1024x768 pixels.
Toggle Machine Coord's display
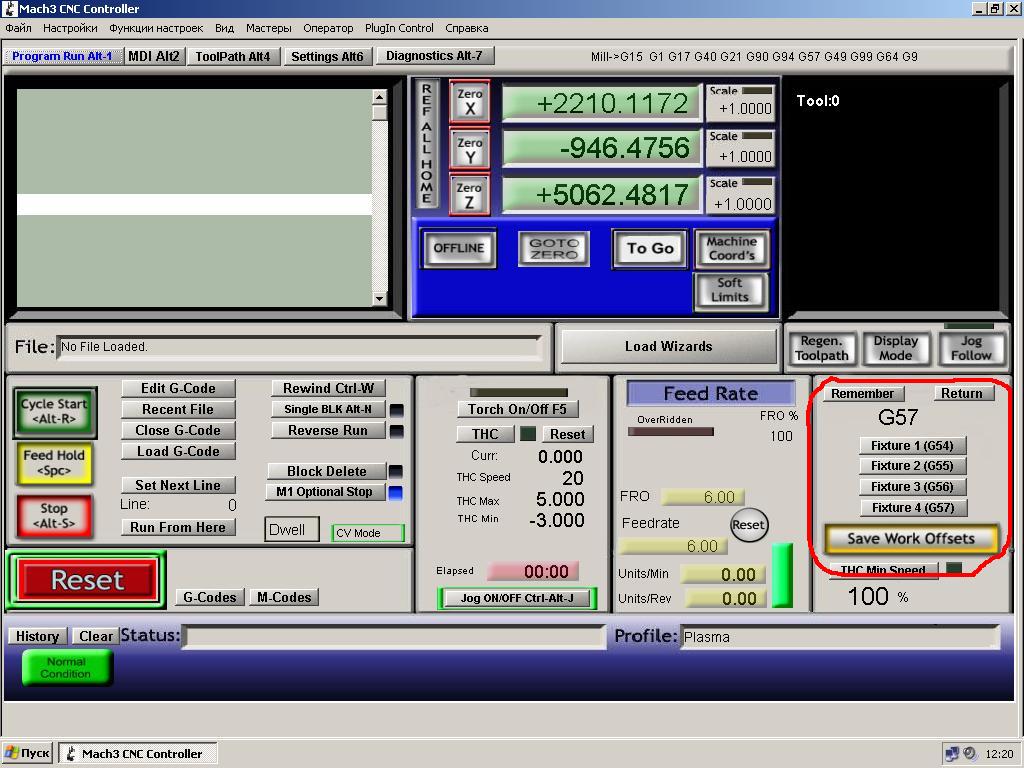tap(731, 248)
